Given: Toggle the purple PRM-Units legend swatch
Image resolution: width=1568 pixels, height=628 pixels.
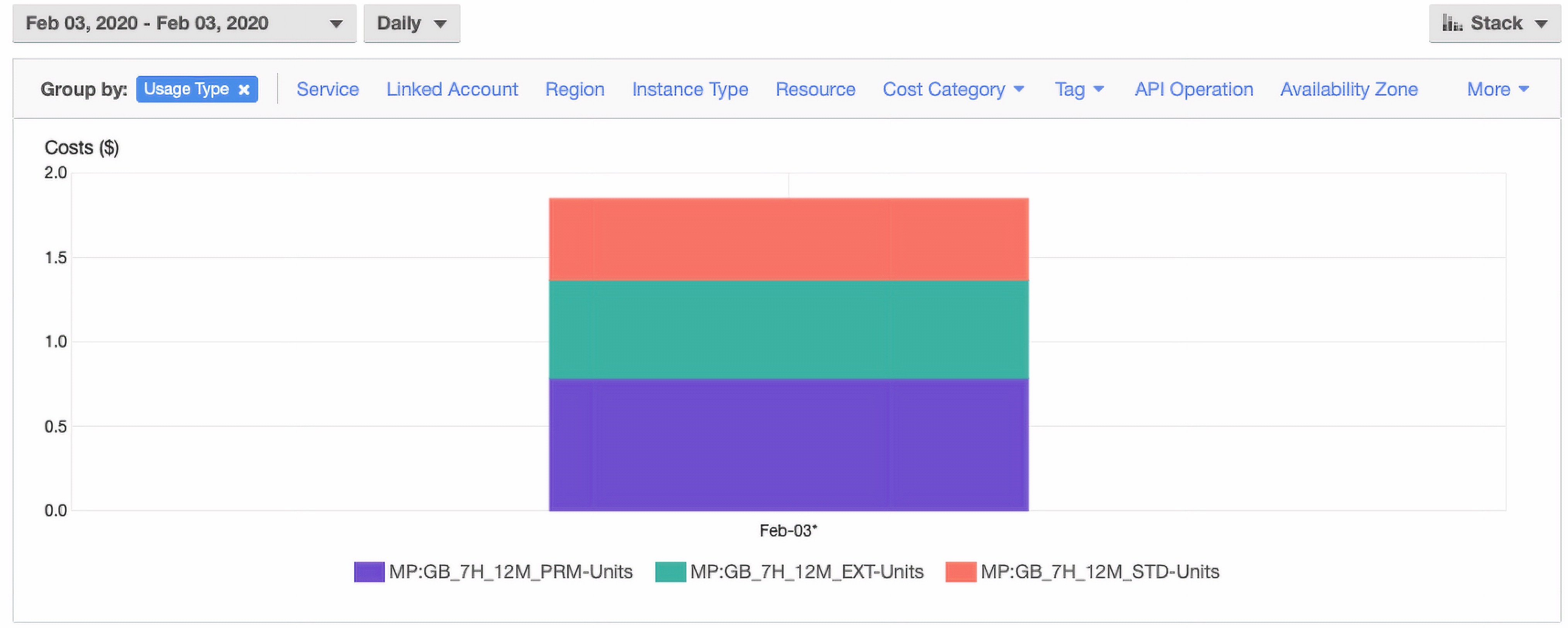Looking at the screenshot, I should 369,572.
